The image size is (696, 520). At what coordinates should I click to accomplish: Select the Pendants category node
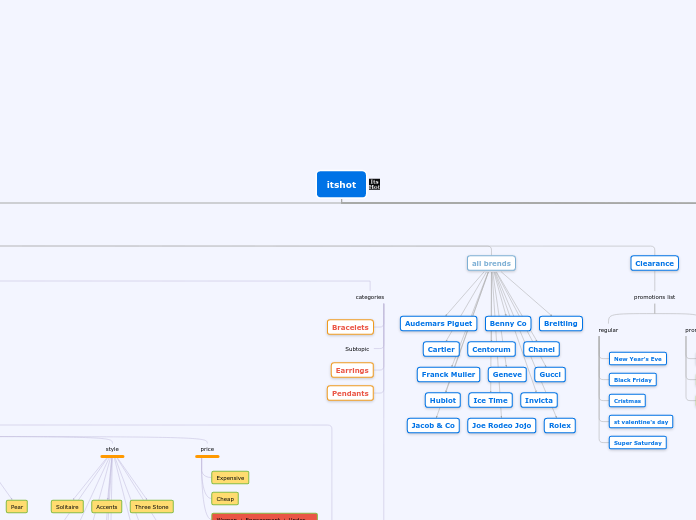[x=350, y=393]
